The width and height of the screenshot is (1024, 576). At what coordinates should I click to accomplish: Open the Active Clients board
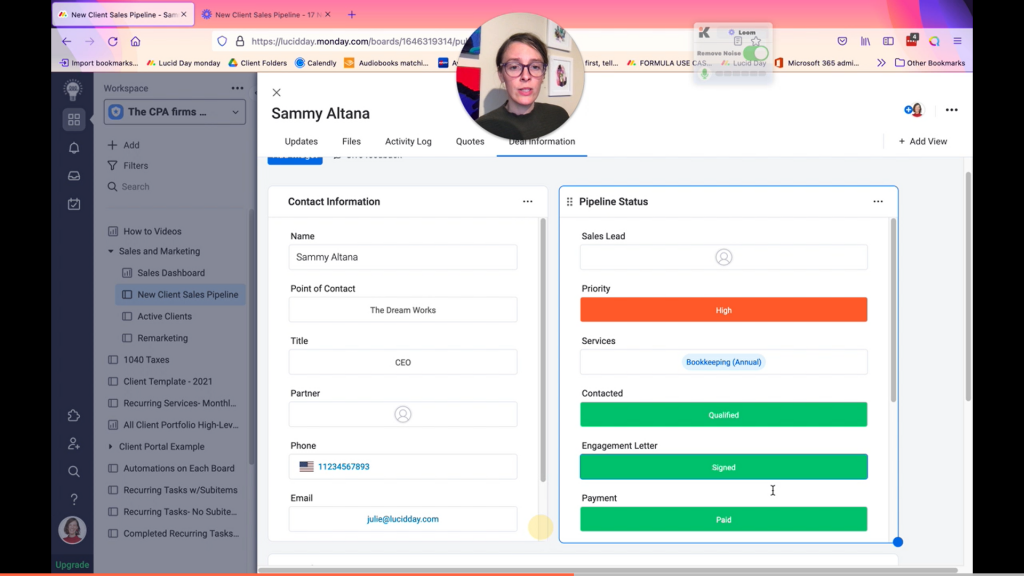(164, 316)
